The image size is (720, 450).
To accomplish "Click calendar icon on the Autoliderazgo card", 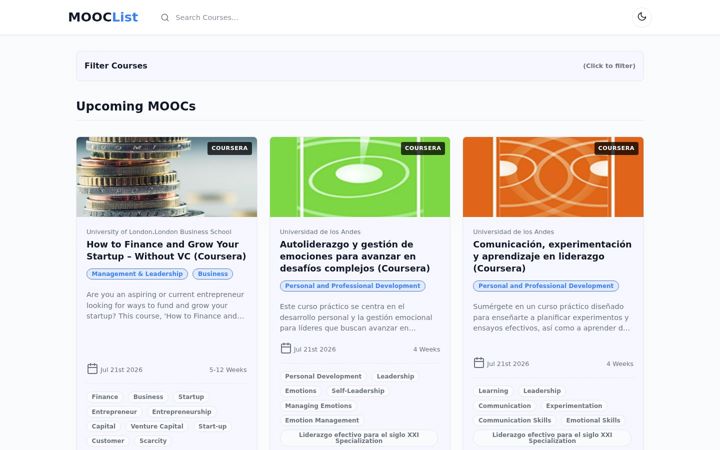I will coord(286,349).
